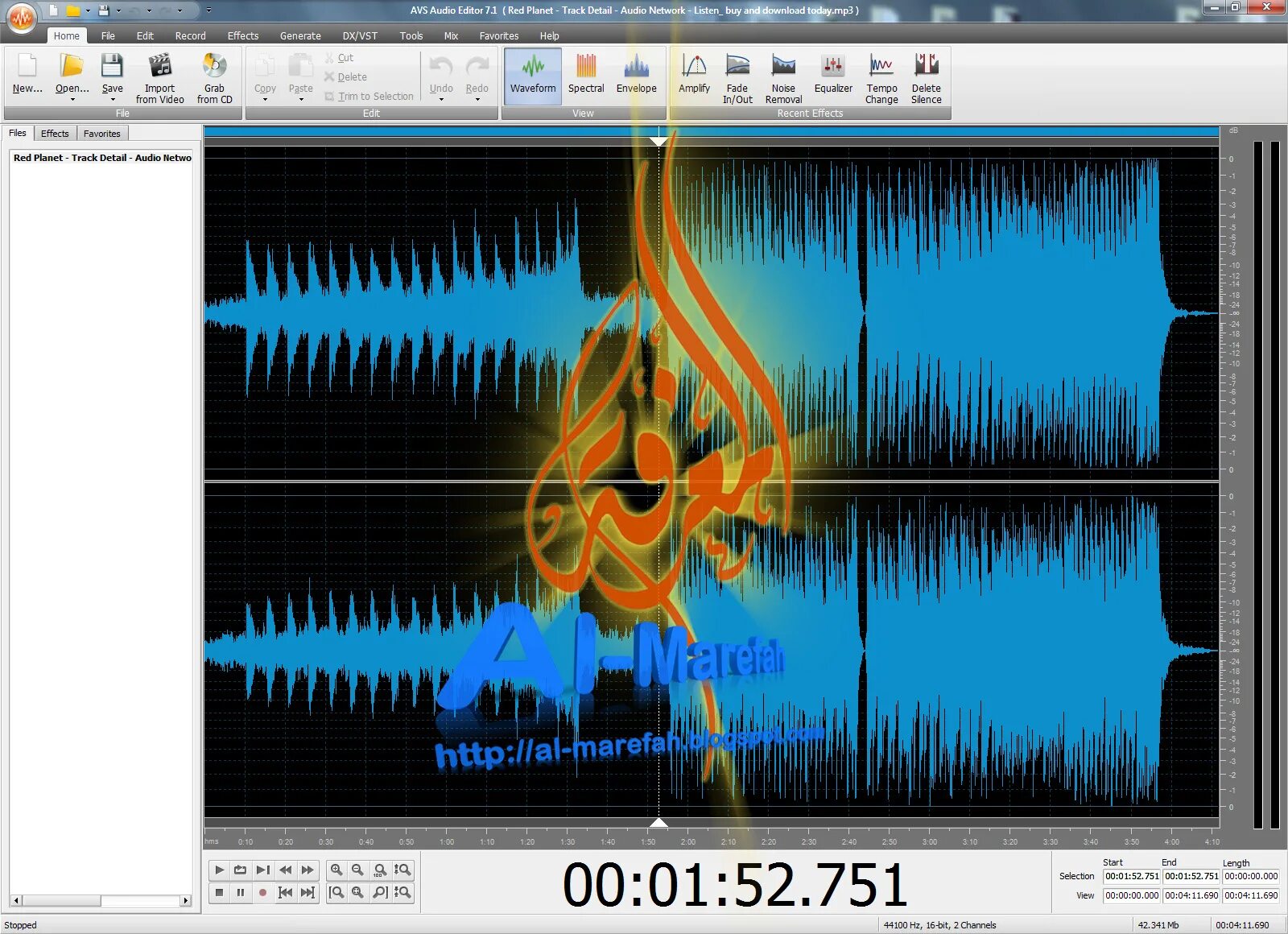Run the Delete Silence effect
The height and width of the screenshot is (934, 1288).
(x=926, y=76)
